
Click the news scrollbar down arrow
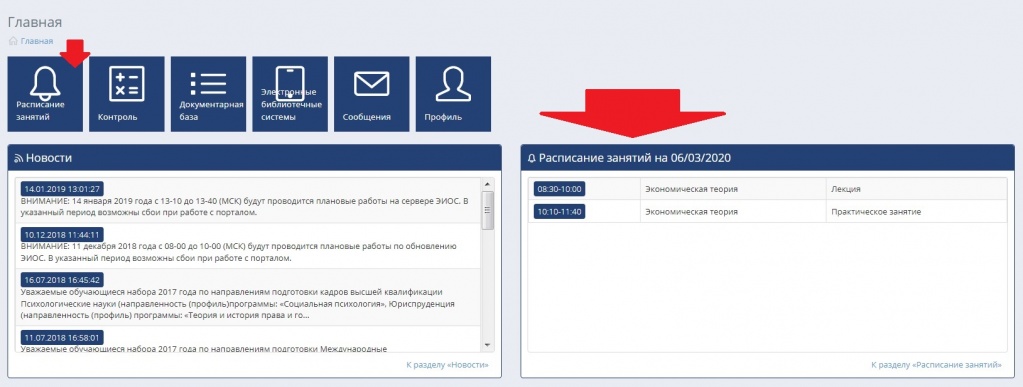pyautogui.click(x=487, y=345)
